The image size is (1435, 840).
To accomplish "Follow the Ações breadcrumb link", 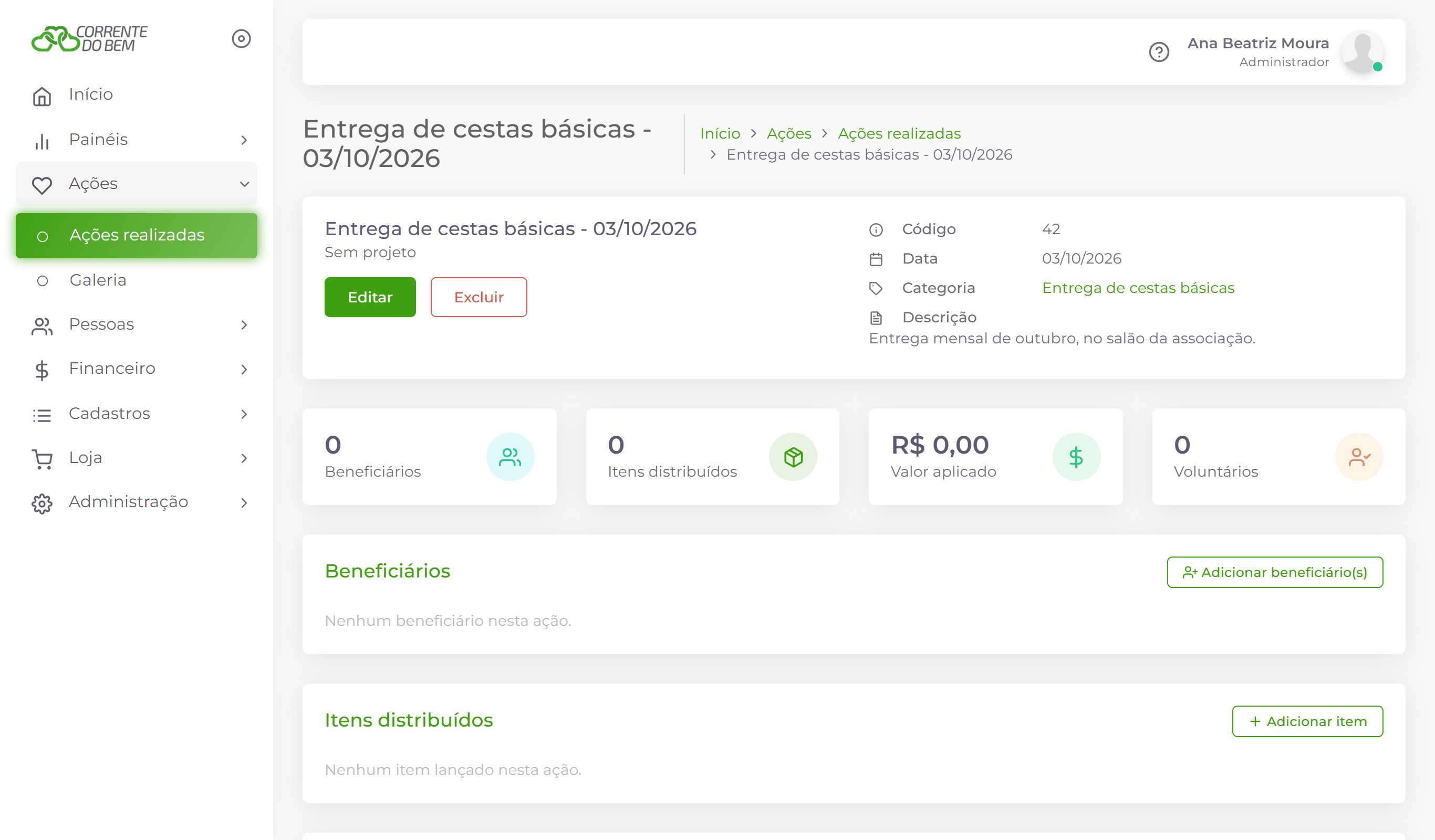I will tap(789, 133).
